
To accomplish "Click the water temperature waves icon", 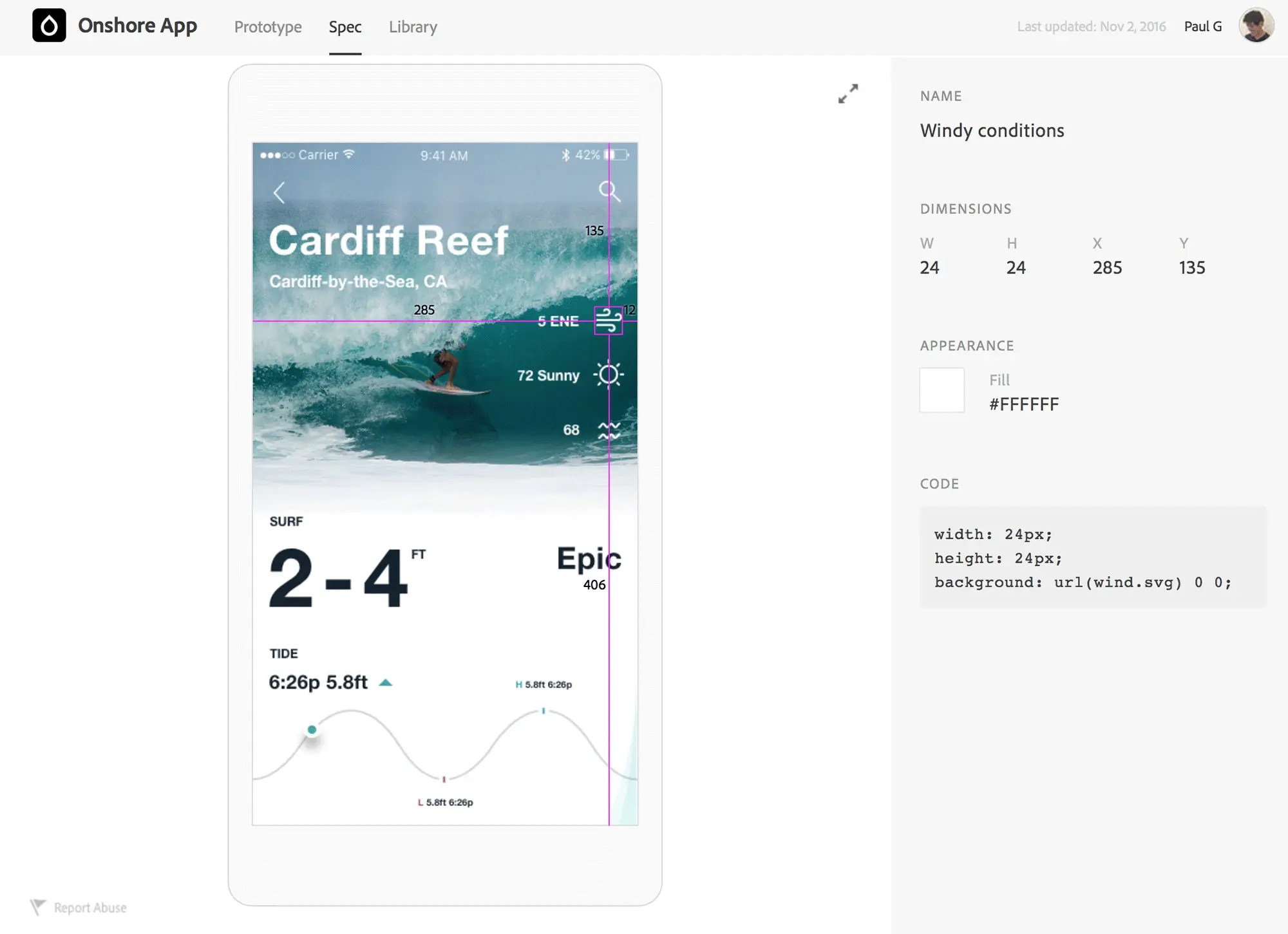I will click(608, 429).
